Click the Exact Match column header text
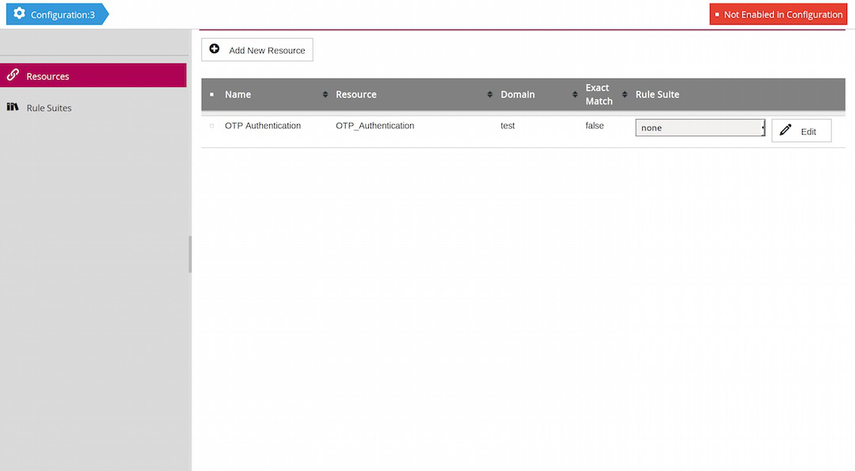 (599, 94)
